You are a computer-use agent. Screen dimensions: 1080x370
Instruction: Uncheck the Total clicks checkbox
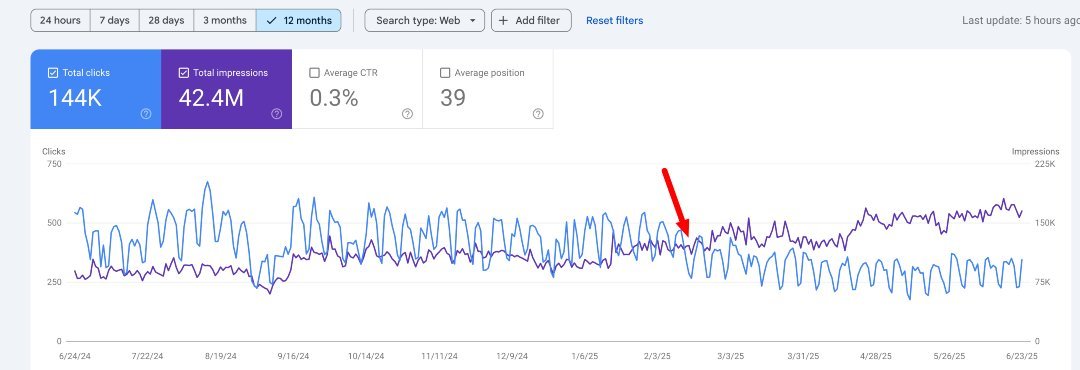coord(53,73)
